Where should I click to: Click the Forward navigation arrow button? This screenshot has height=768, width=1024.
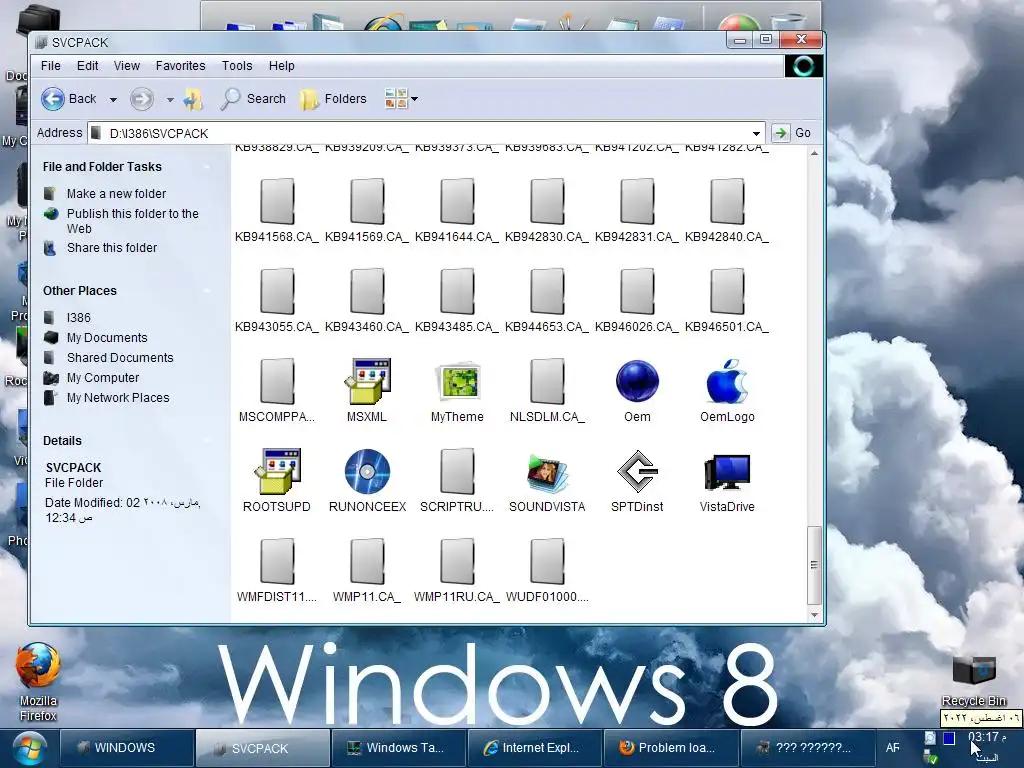142,99
